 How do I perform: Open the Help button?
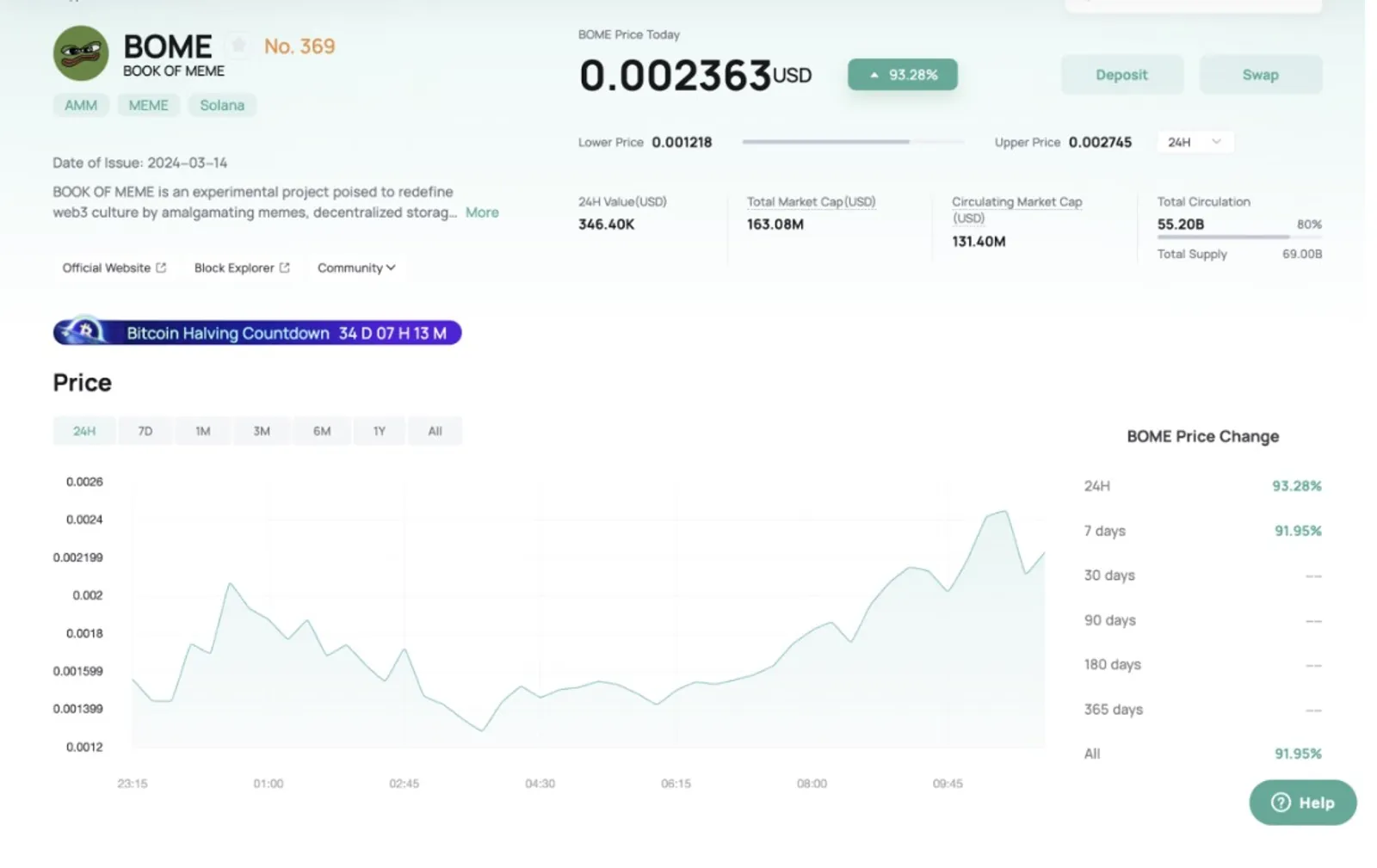coord(1303,803)
